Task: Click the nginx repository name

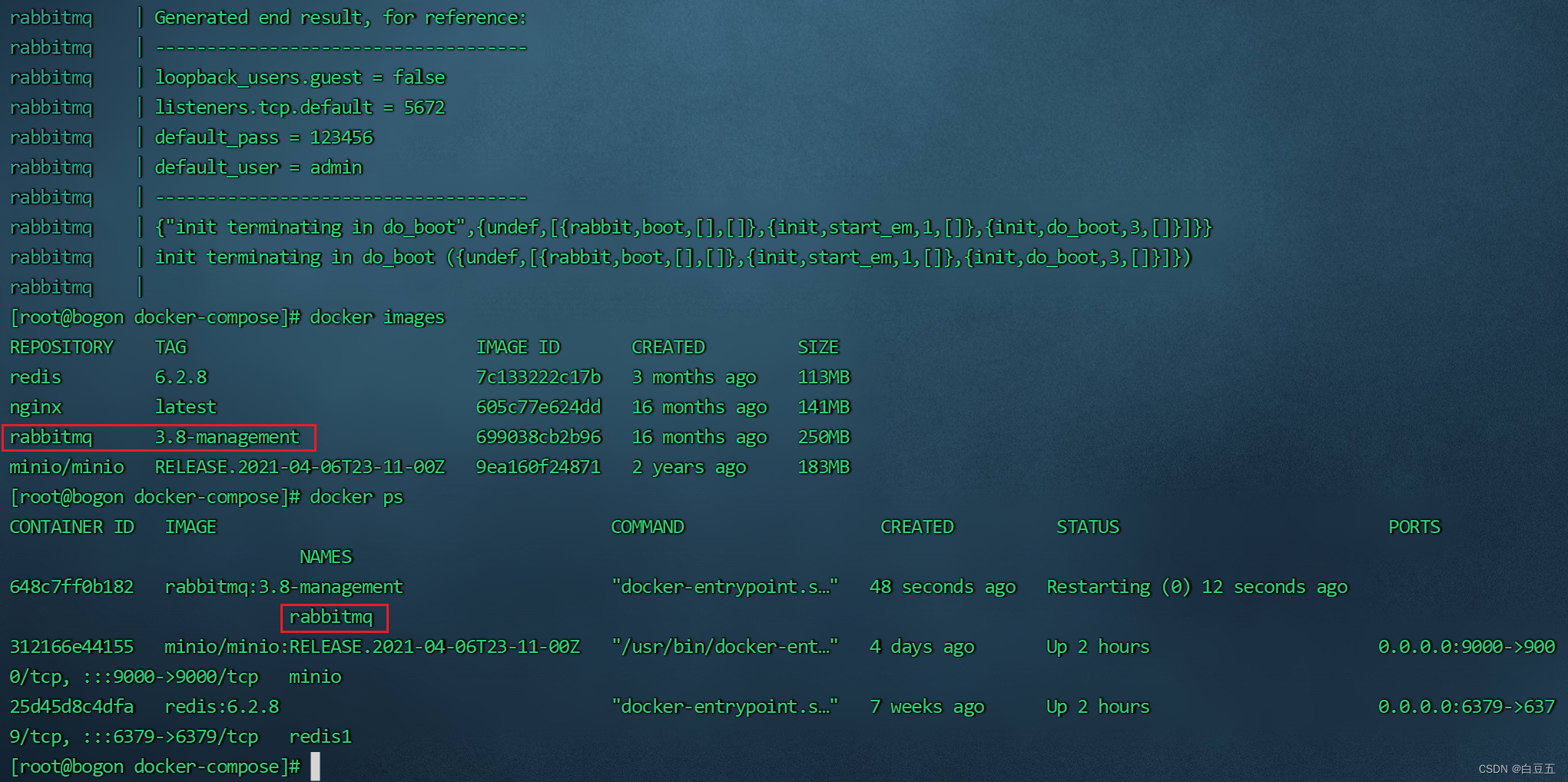Action: [35, 407]
